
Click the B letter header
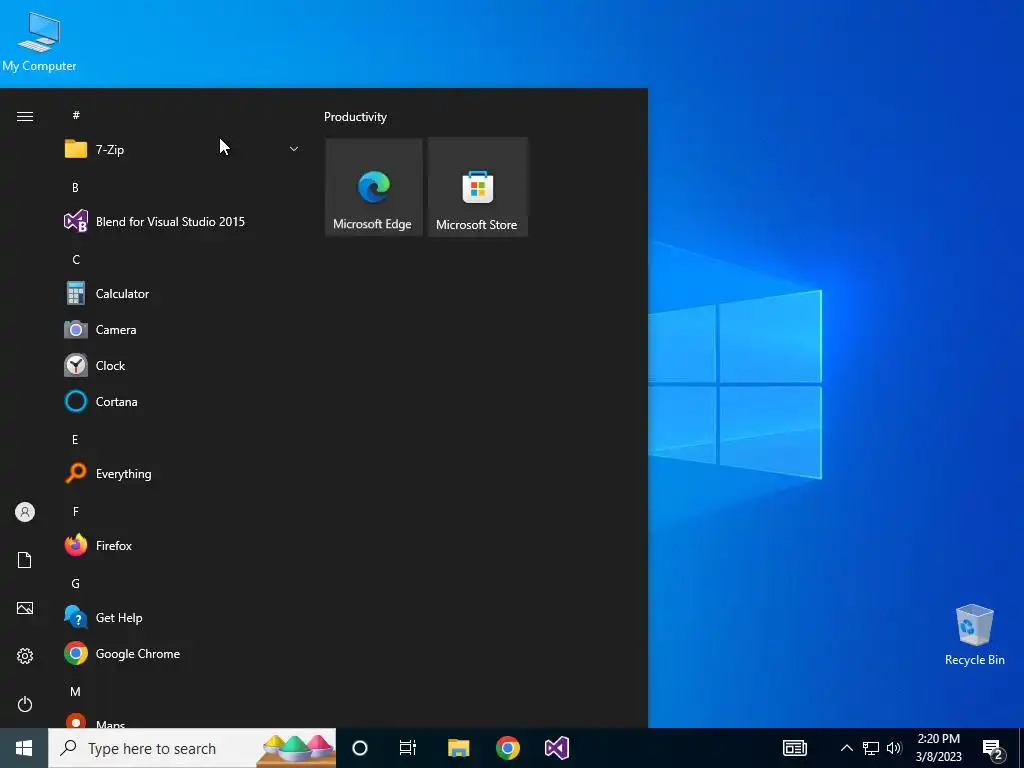[x=76, y=187]
